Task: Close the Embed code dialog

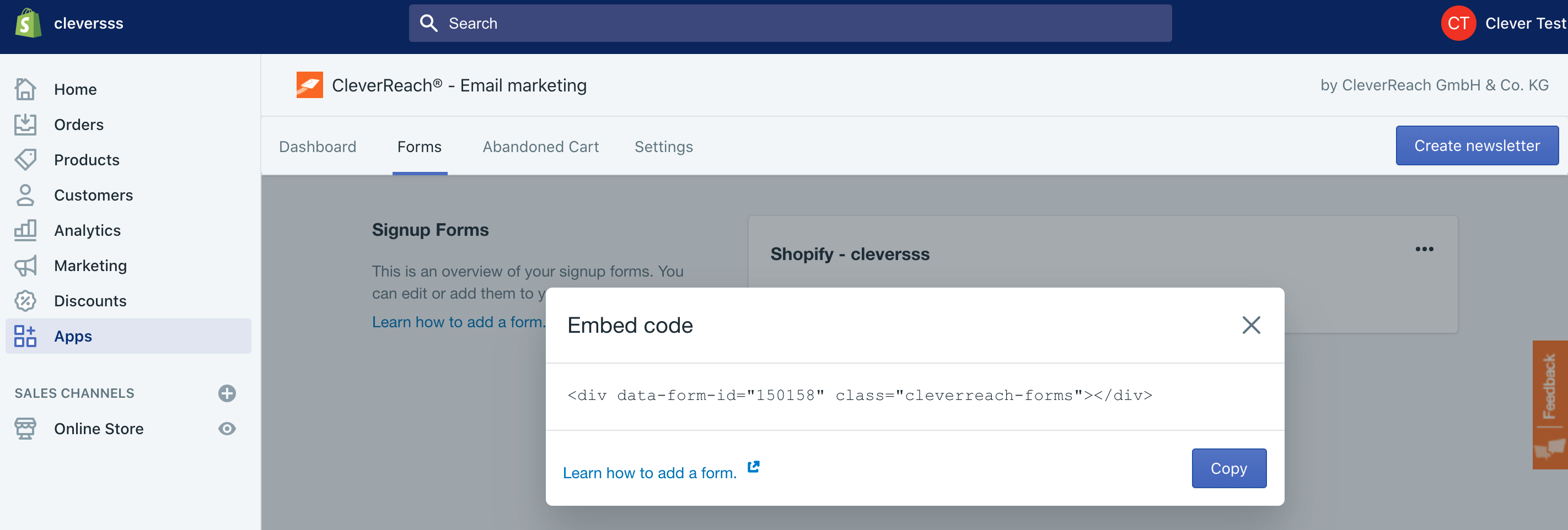Action: pyautogui.click(x=1251, y=325)
